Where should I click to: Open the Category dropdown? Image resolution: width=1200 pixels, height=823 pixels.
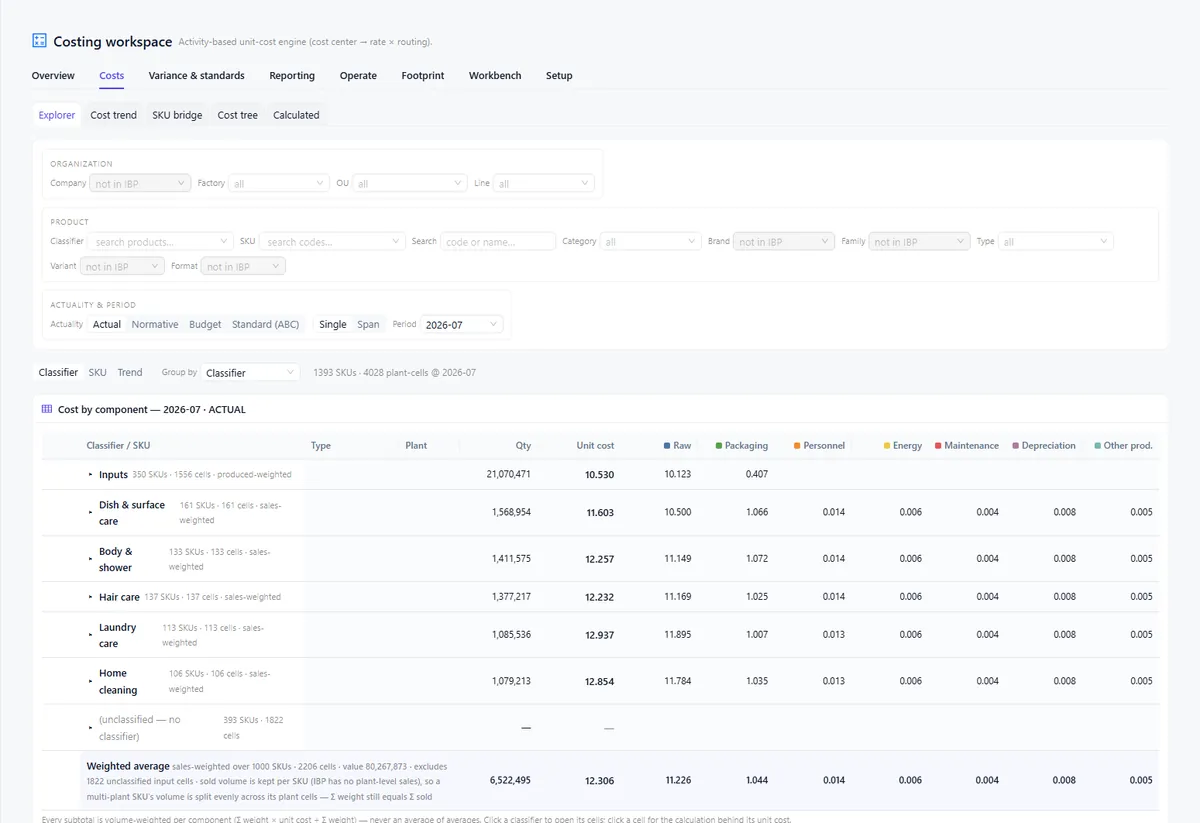pyautogui.click(x=650, y=242)
